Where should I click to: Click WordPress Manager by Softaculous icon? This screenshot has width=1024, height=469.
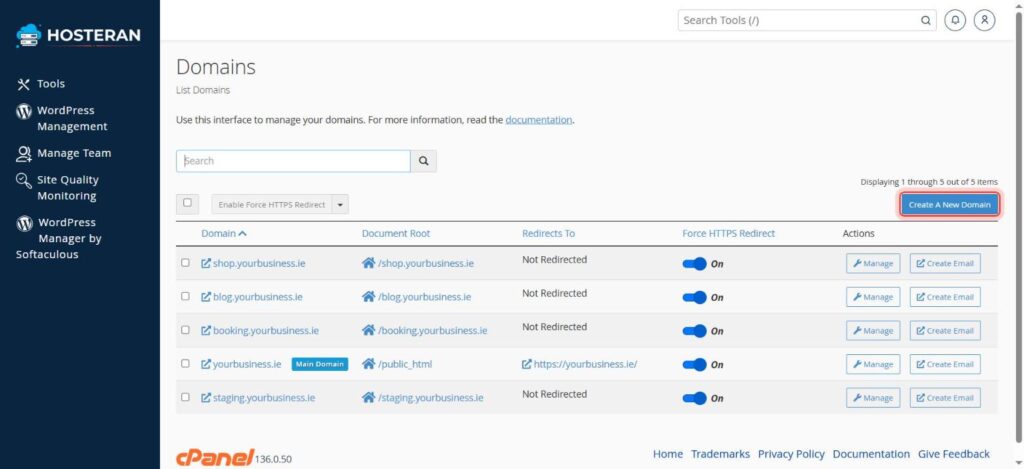point(24,223)
